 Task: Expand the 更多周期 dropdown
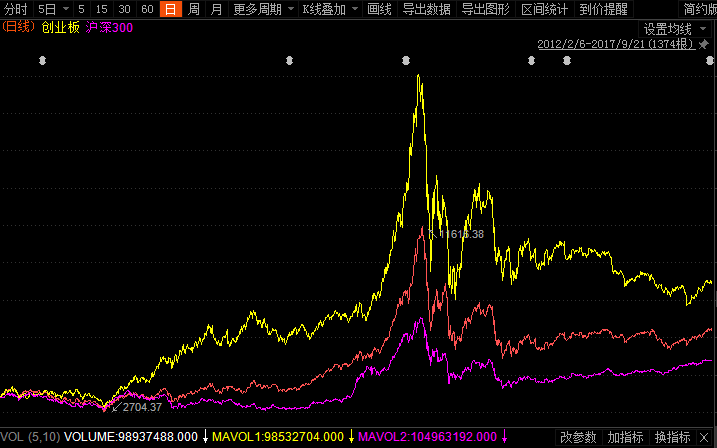tap(263, 9)
